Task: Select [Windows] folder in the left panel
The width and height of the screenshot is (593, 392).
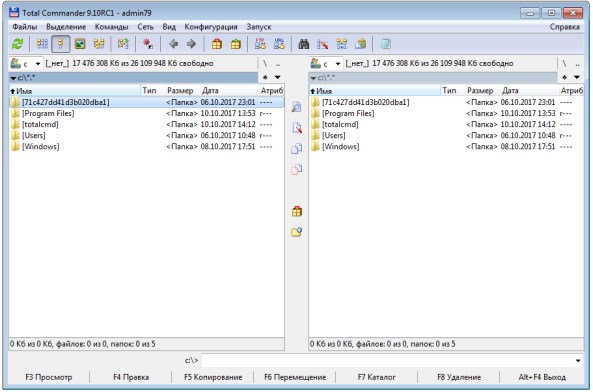Action: tap(146, 147)
